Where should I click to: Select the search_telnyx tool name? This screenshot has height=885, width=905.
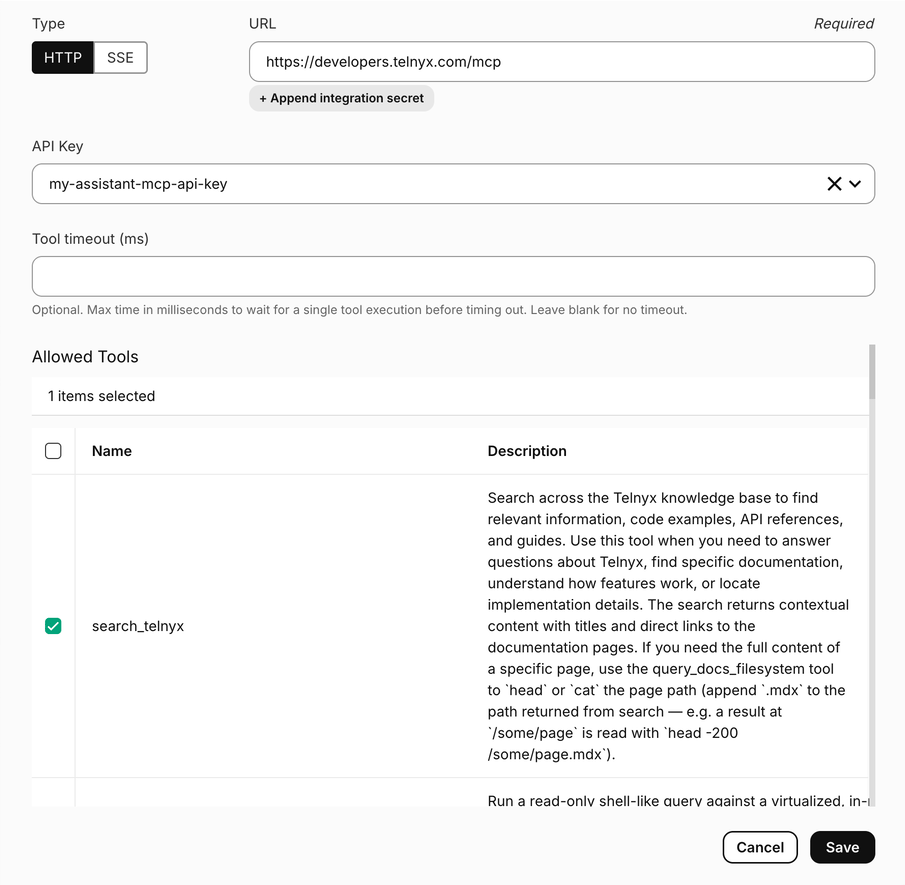pyautogui.click(x=138, y=626)
